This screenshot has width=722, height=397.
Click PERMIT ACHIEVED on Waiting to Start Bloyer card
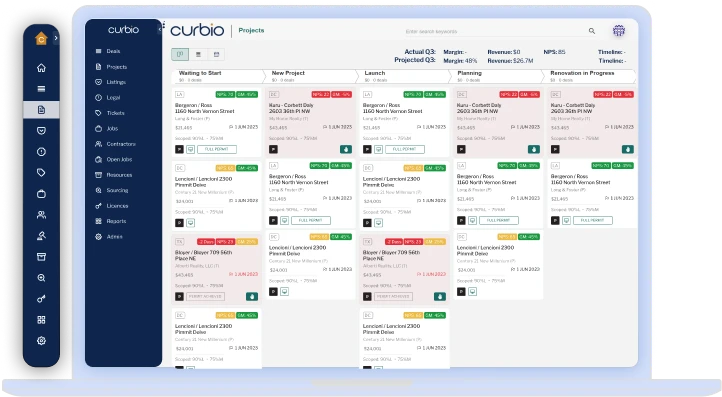[205, 297]
